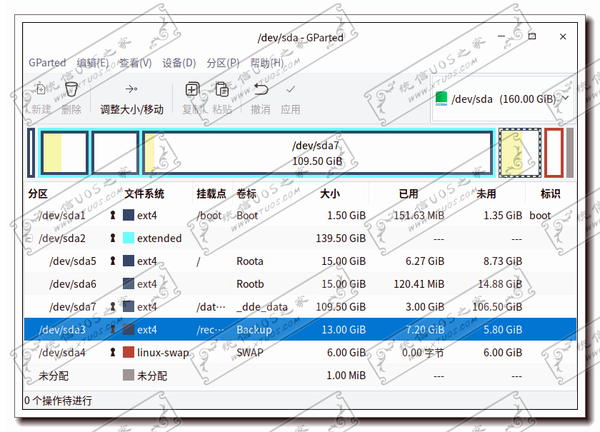Select the /dev/sda6 partition row
This screenshot has width=600, height=432.
[x=300, y=284]
